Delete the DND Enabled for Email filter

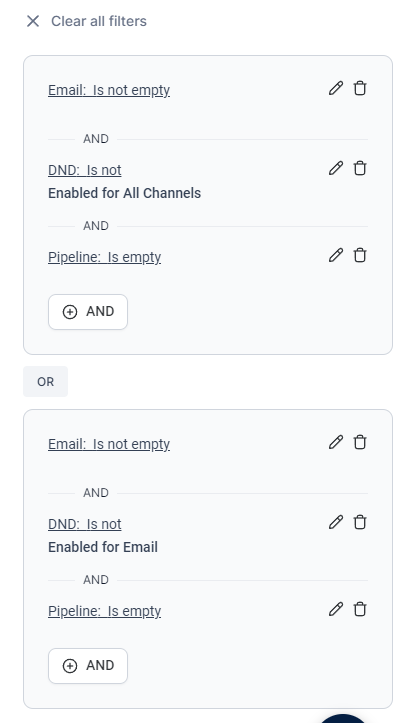(360, 522)
